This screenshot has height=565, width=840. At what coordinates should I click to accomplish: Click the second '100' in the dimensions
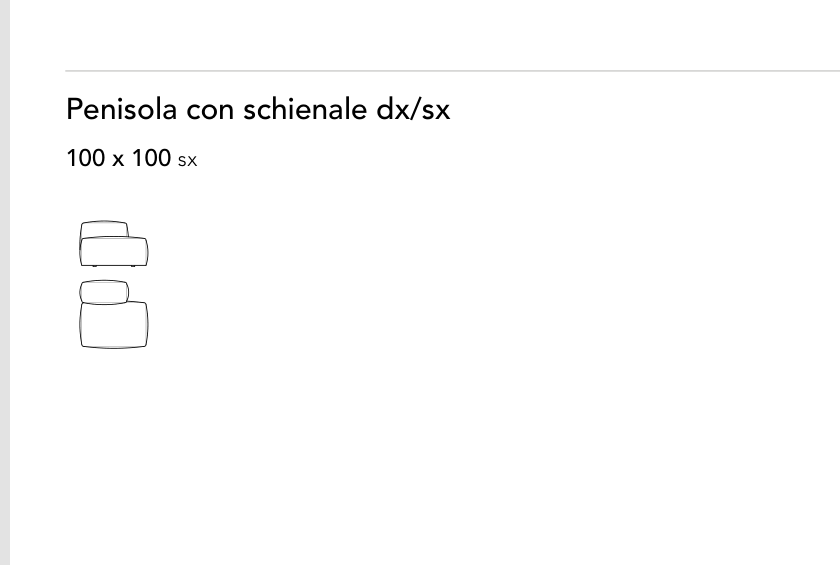[152, 159]
